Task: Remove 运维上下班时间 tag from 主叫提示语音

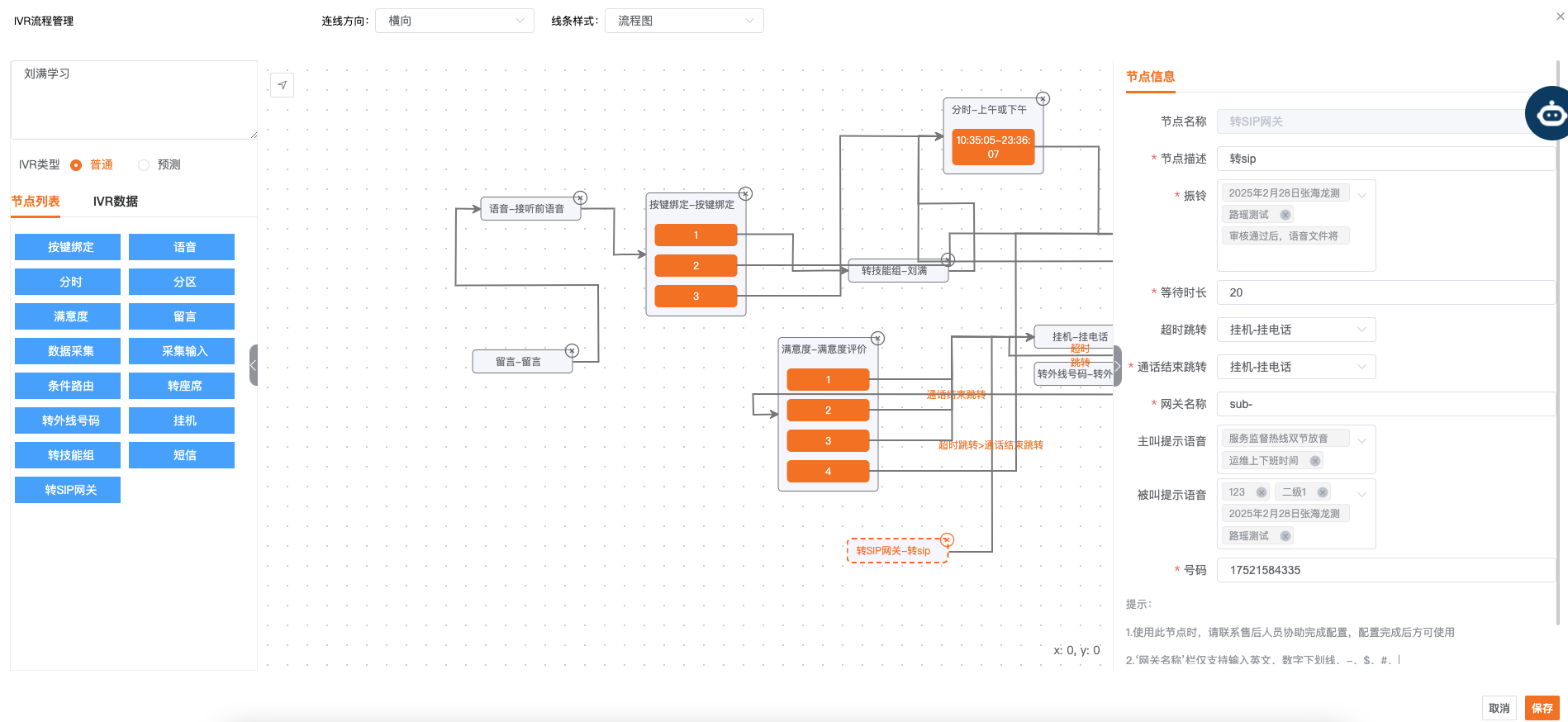Action: 1314,461
